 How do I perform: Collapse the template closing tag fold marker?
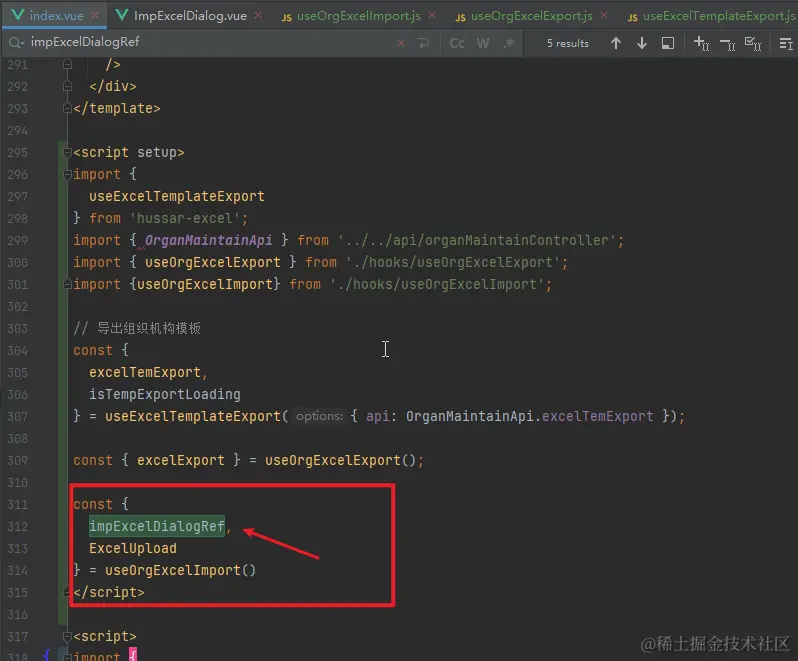[x=67, y=108]
